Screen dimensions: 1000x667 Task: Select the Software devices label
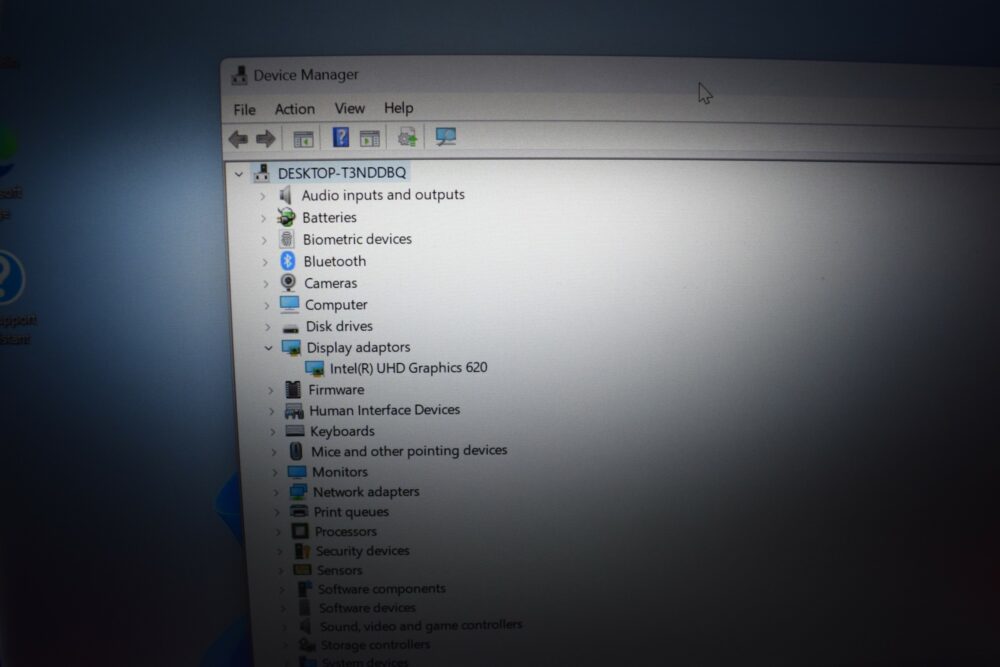(367, 608)
